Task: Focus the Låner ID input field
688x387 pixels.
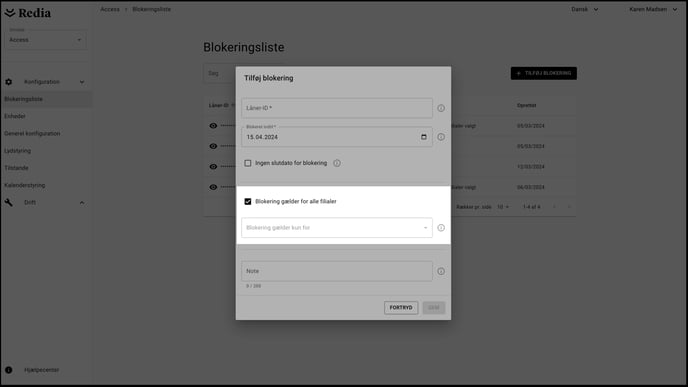Action: (337, 108)
